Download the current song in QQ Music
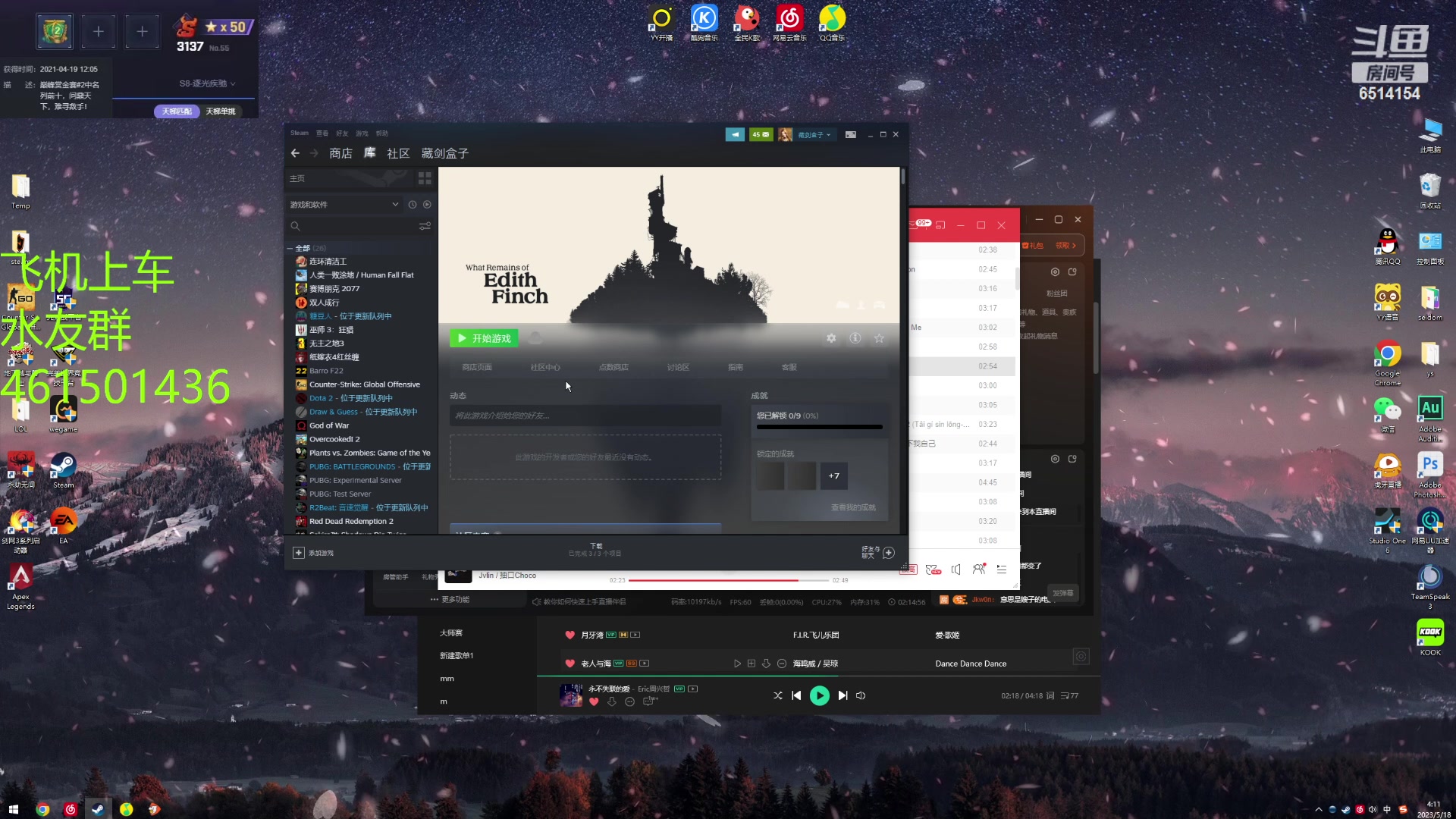Image resolution: width=1456 pixels, height=819 pixels. (x=612, y=701)
